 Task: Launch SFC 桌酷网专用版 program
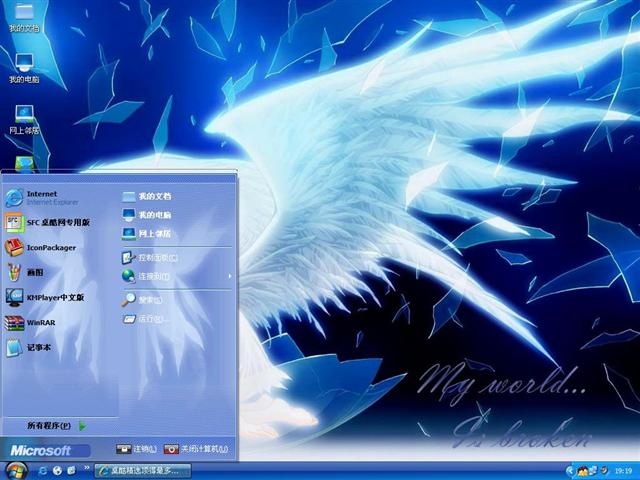(x=48, y=222)
